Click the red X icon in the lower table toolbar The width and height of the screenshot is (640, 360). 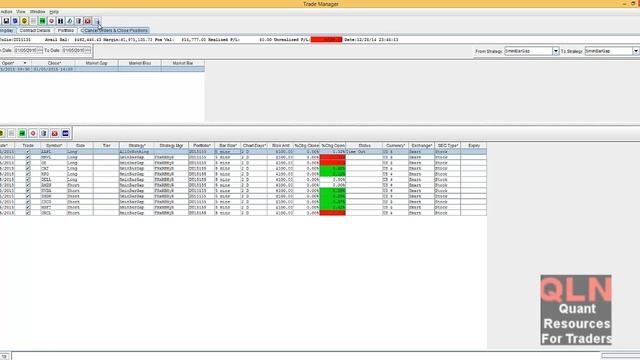[x=55, y=133]
